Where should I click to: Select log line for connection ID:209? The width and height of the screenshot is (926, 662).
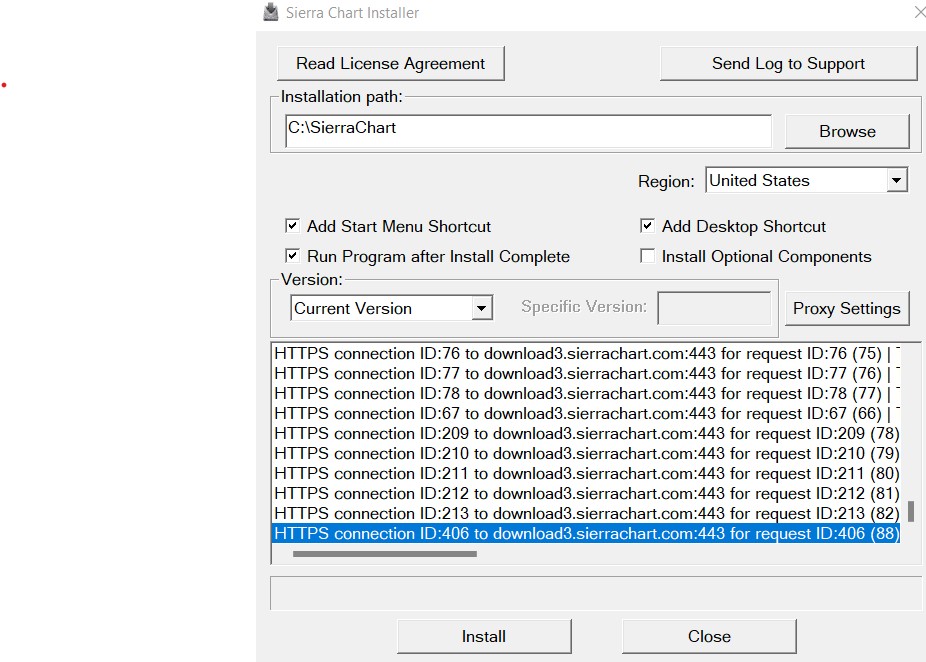(587, 433)
